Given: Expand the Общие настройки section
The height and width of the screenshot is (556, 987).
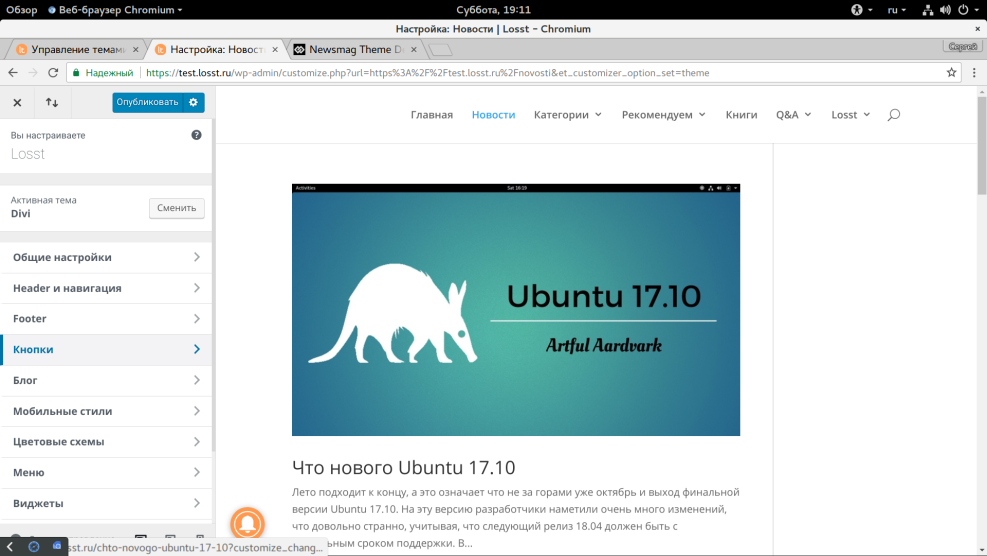Looking at the screenshot, I should [x=106, y=257].
